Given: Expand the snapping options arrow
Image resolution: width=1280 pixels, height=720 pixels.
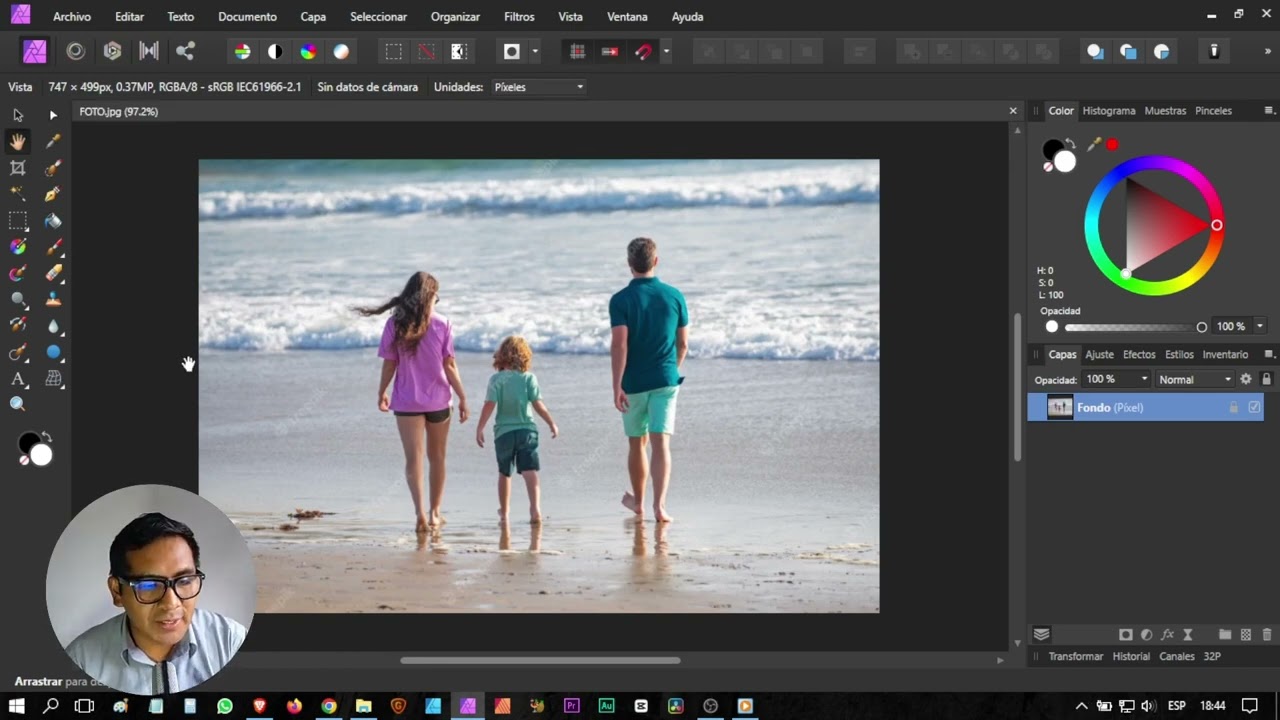Looking at the screenshot, I should click(666, 52).
